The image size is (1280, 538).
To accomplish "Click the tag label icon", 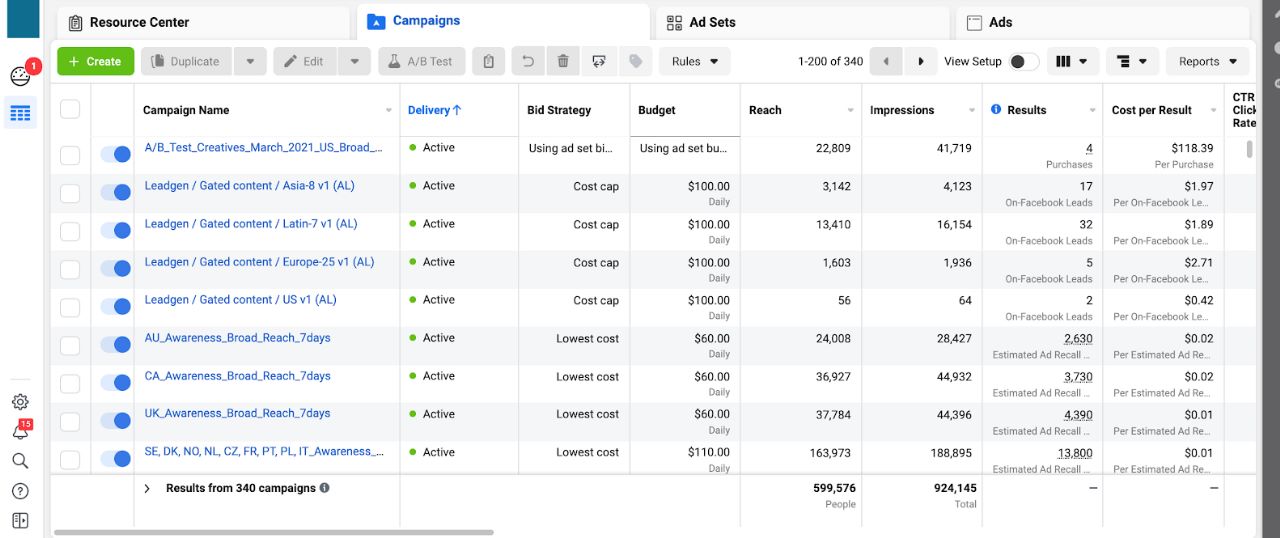I will (635, 61).
